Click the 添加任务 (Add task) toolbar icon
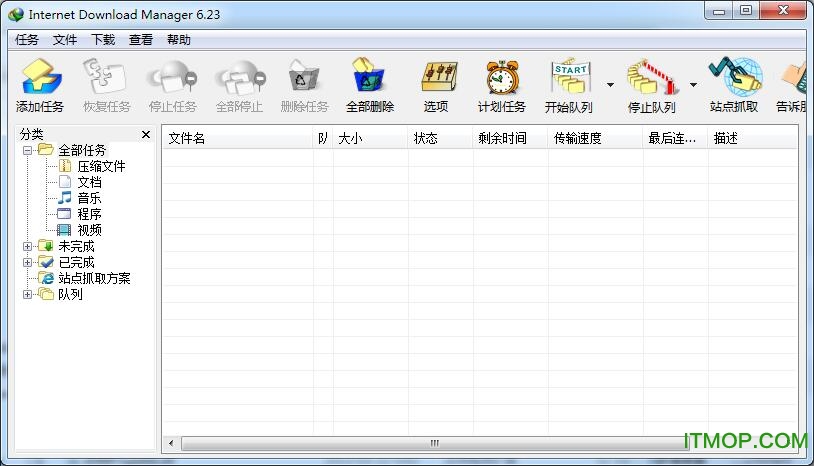Screen dimensions: 814x466 point(40,76)
